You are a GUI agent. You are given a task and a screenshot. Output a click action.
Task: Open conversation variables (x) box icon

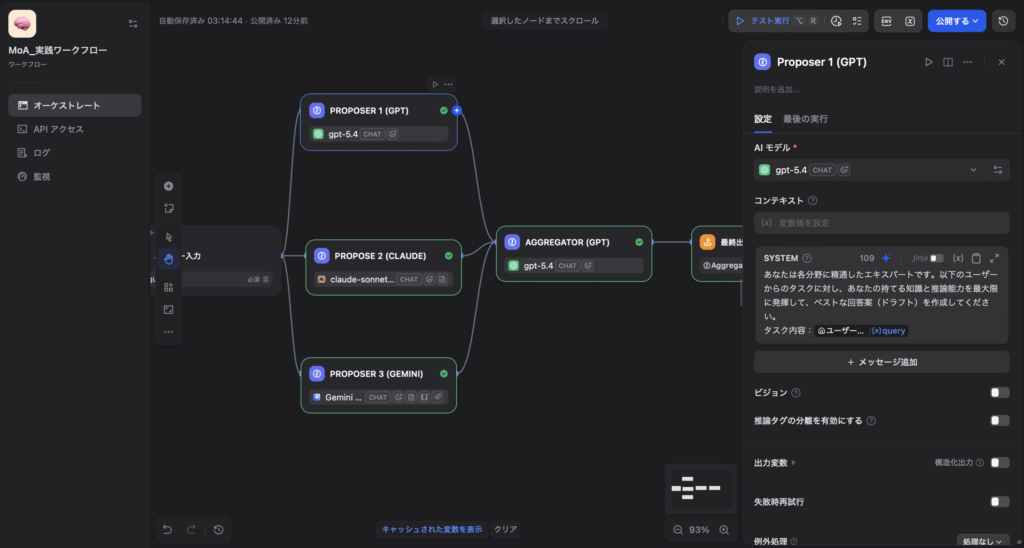click(x=910, y=21)
